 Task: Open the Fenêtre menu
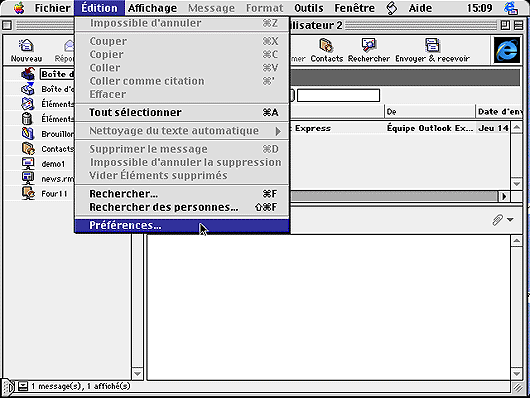(x=354, y=8)
